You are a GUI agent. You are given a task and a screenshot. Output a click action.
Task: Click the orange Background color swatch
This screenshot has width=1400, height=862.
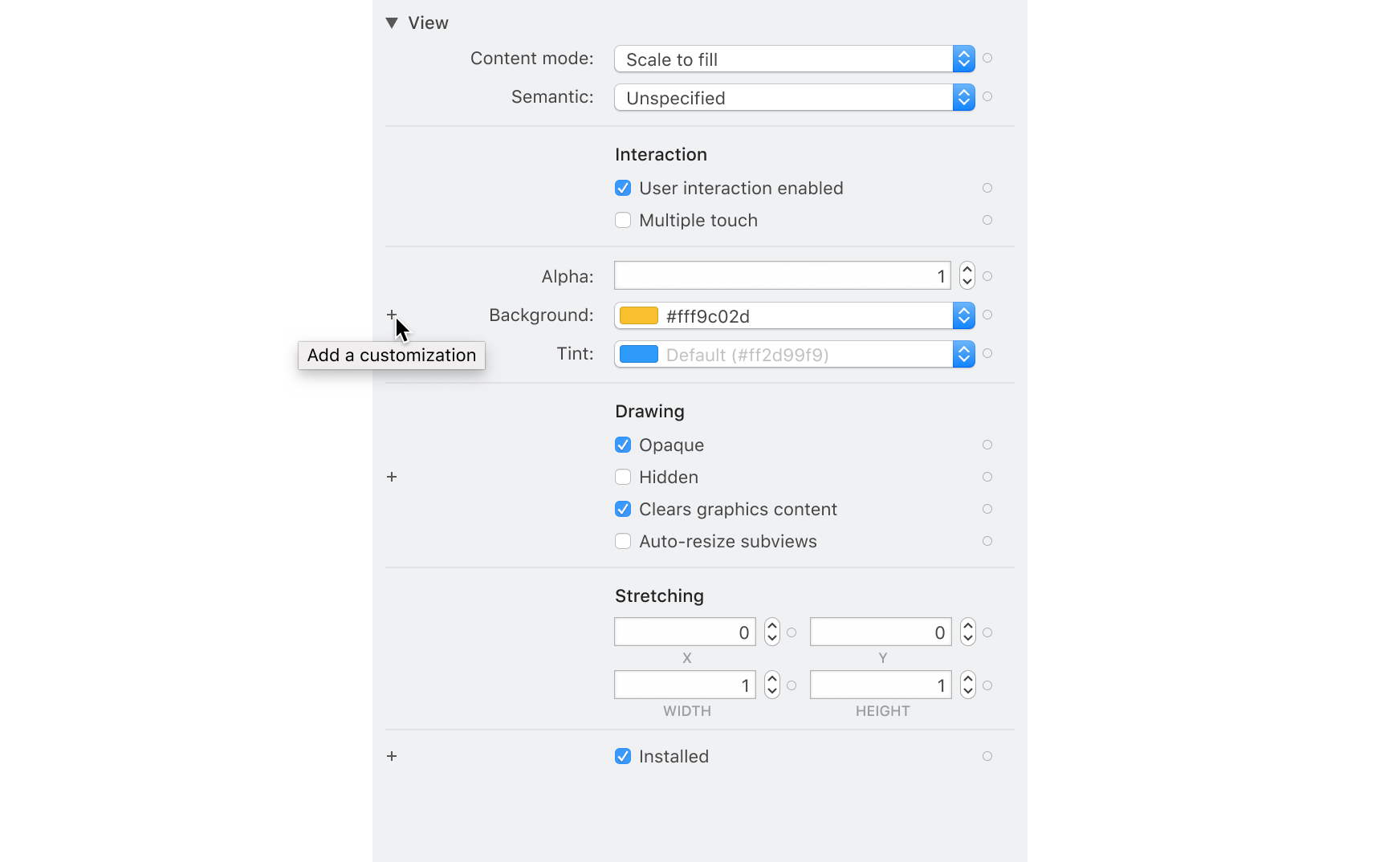[x=638, y=315]
